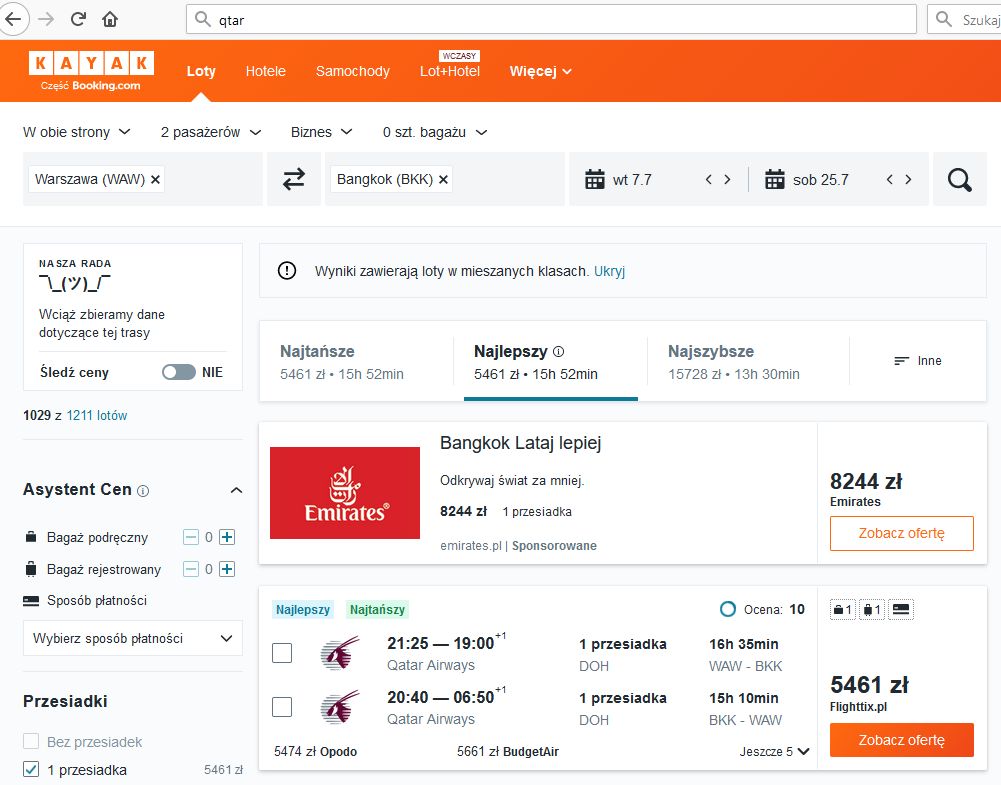Collapse the Asystent Cen section
This screenshot has height=785, width=1001.
236,490
